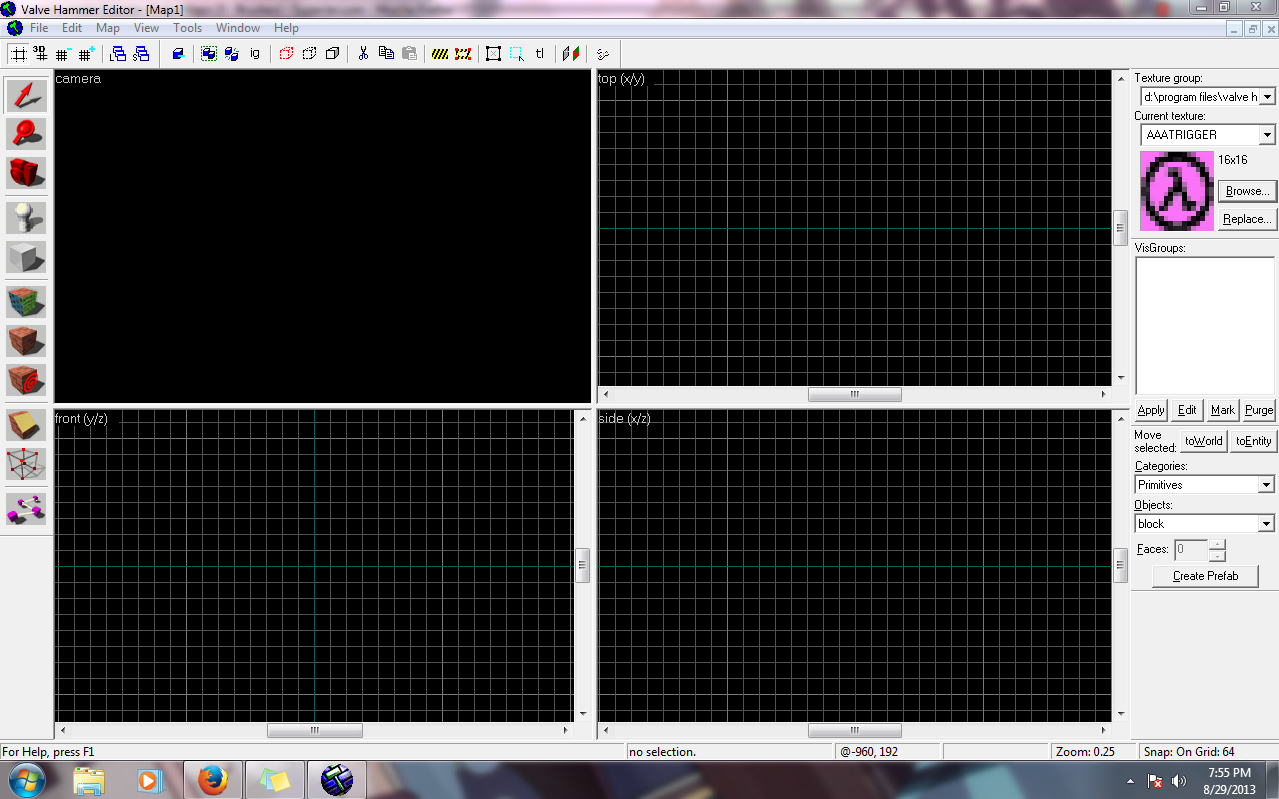Image resolution: width=1279 pixels, height=799 pixels.
Task: Click the Hide Unselected Objects icon
Action: pos(309,54)
